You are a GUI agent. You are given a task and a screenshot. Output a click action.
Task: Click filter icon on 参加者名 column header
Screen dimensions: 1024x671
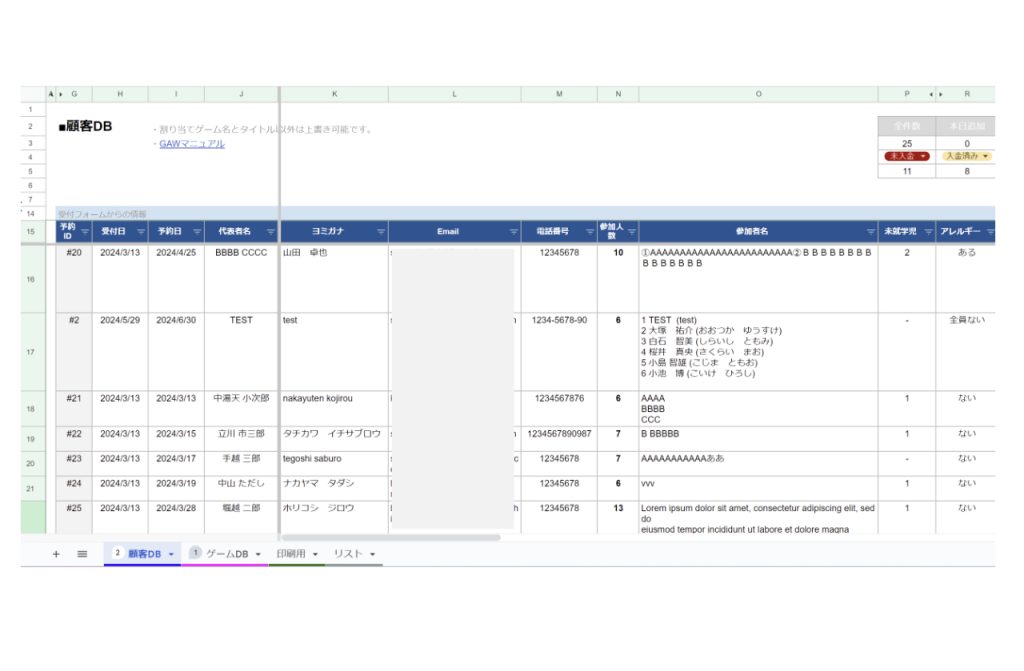pyautogui.click(x=871, y=232)
